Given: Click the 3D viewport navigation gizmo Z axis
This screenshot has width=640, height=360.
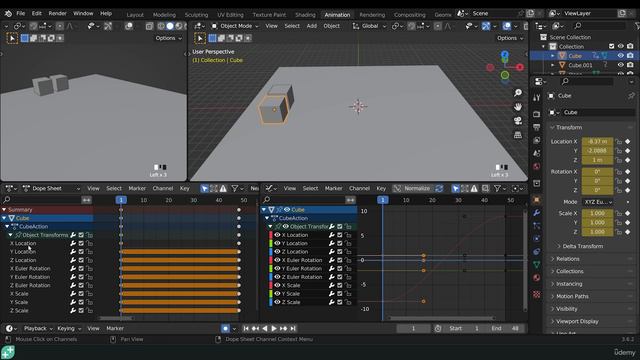Looking at the screenshot, I should pyautogui.click(x=505, y=54).
